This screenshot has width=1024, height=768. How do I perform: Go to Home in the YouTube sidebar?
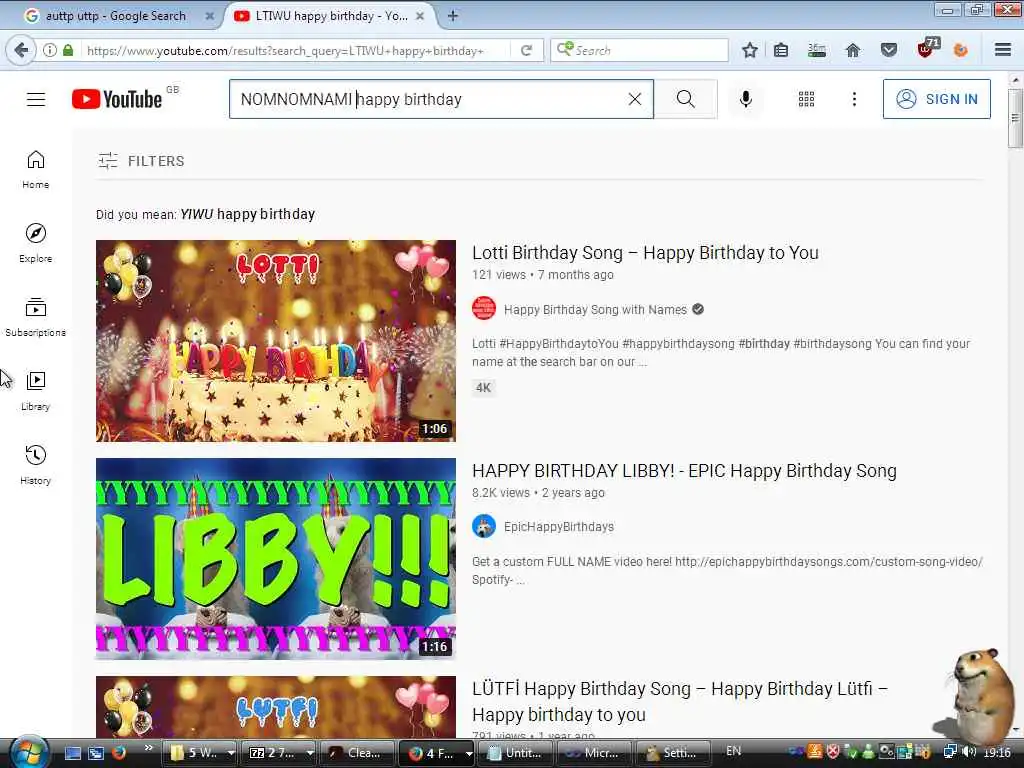tap(36, 170)
